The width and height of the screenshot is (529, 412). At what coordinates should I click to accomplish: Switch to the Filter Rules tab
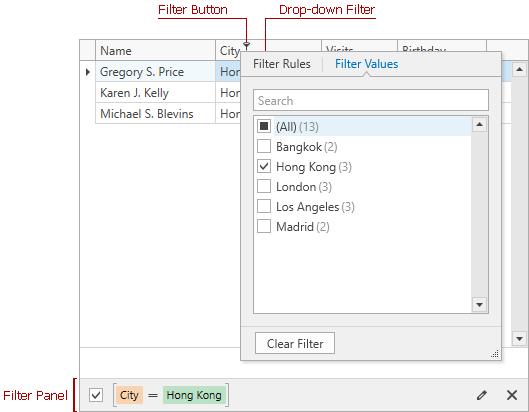[x=282, y=64]
